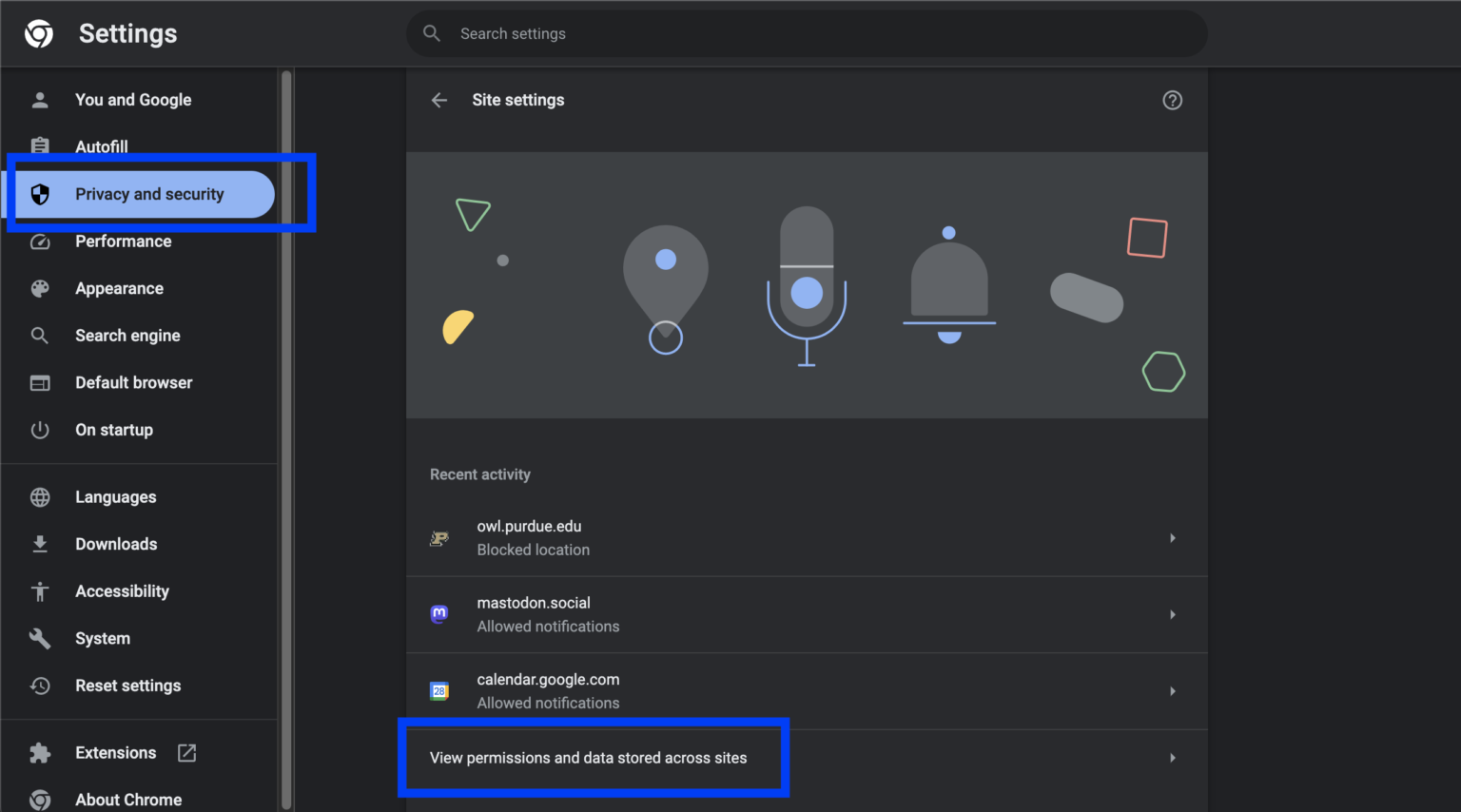Viewport: 1461px width, 812px height.
Task: Open the Appearance section
Action: pyautogui.click(x=139, y=288)
